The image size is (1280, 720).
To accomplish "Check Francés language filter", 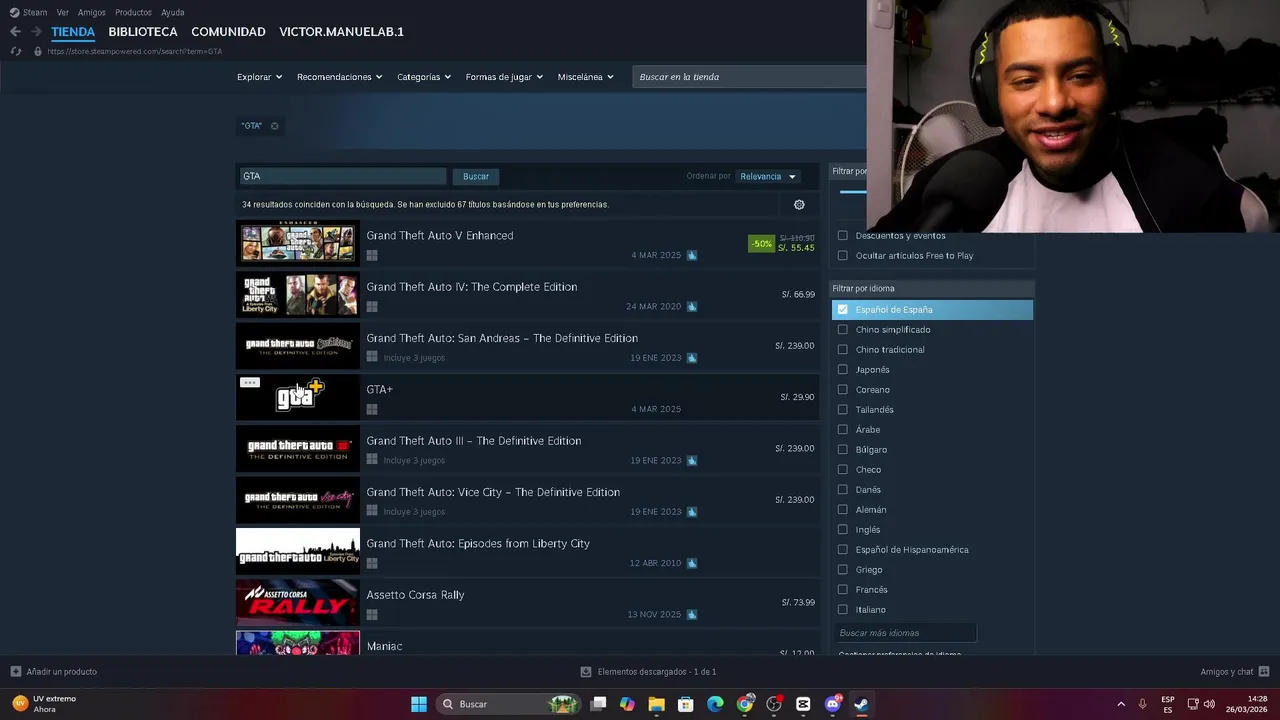I will pyautogui.click(x=843, y=590).
